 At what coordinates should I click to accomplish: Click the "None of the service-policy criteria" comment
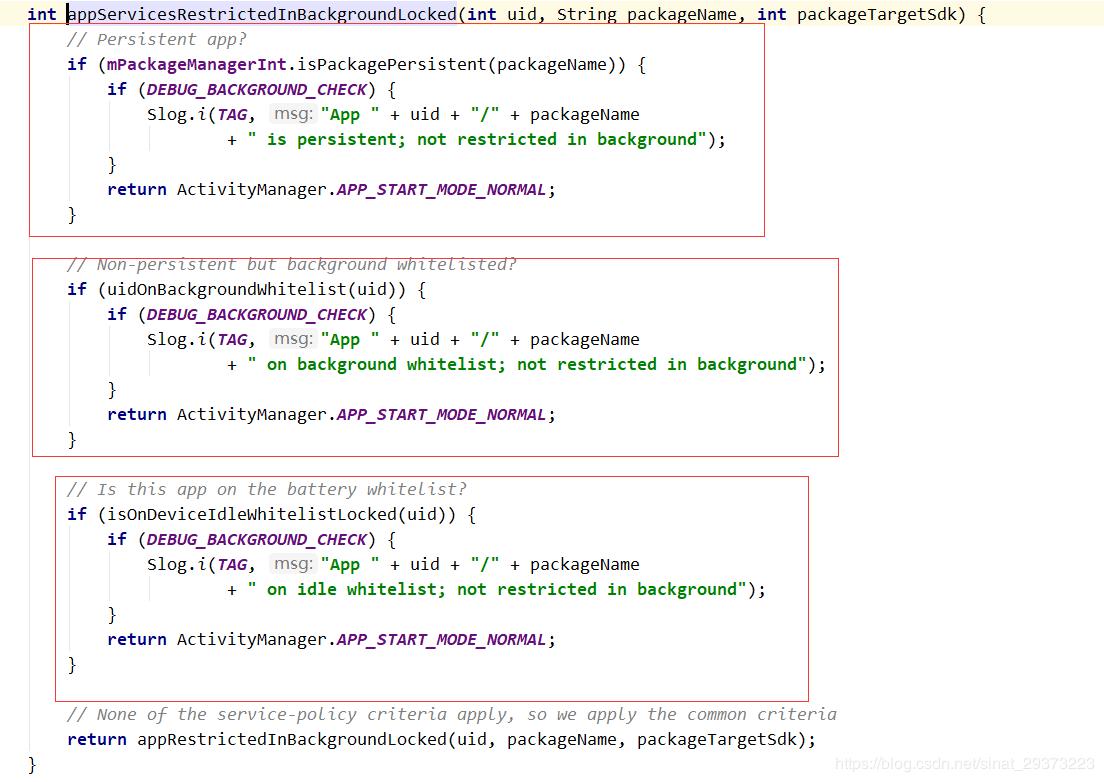click(x=451, y=714)
